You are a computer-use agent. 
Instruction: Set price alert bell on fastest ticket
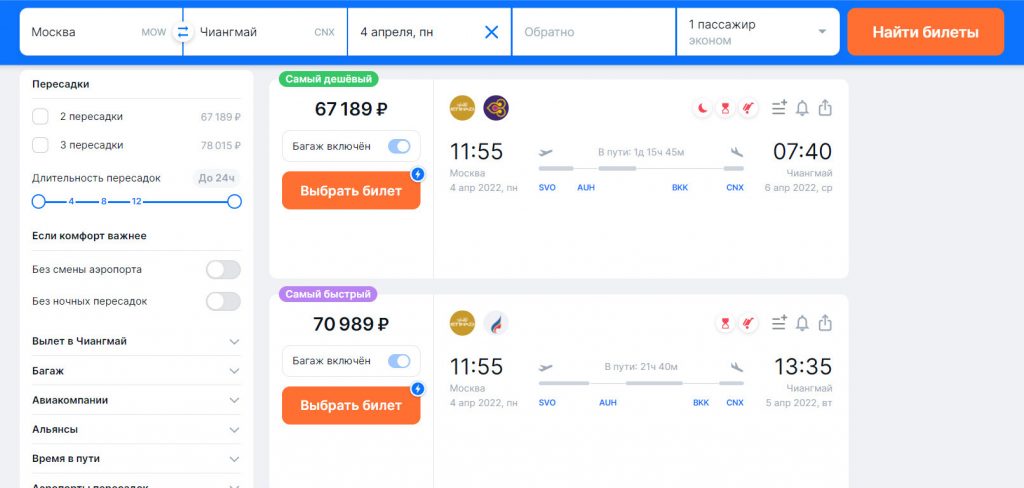(x=802, y=323)
